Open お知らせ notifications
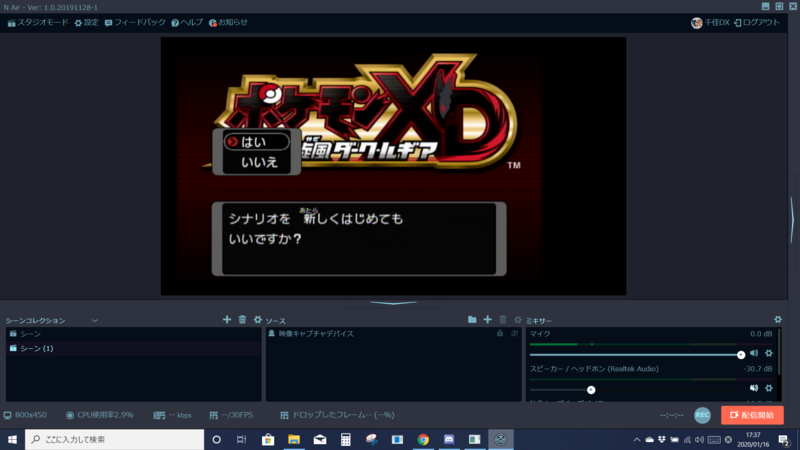 [228, 22]
